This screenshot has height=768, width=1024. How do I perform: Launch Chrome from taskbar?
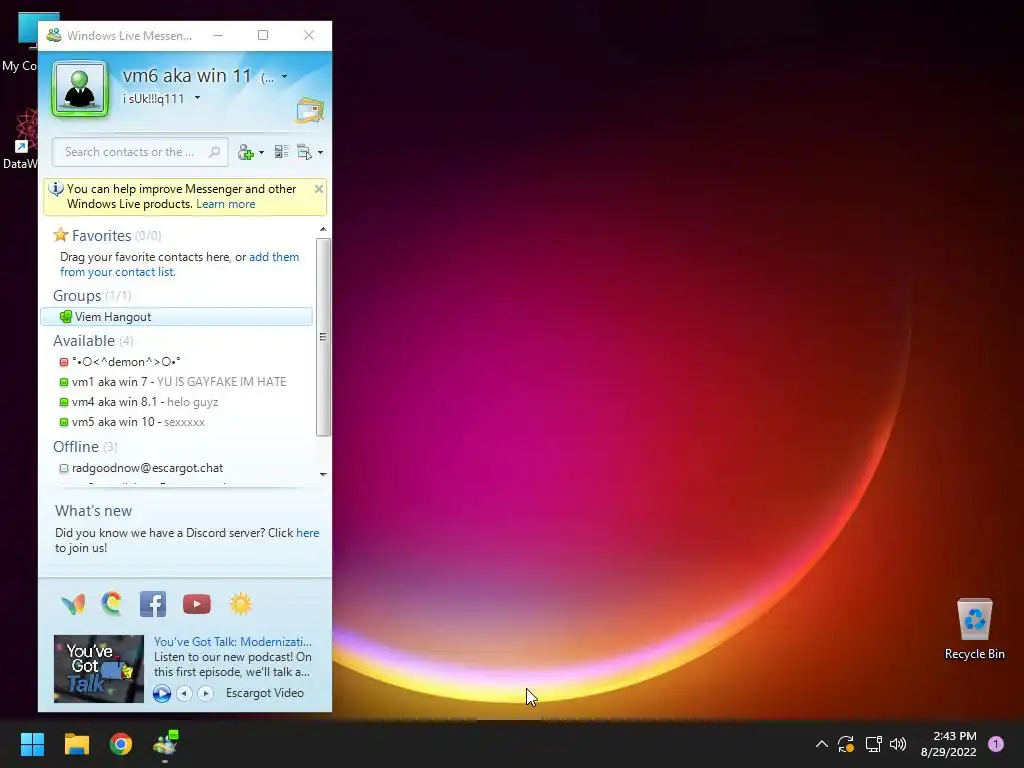(121, 744)
